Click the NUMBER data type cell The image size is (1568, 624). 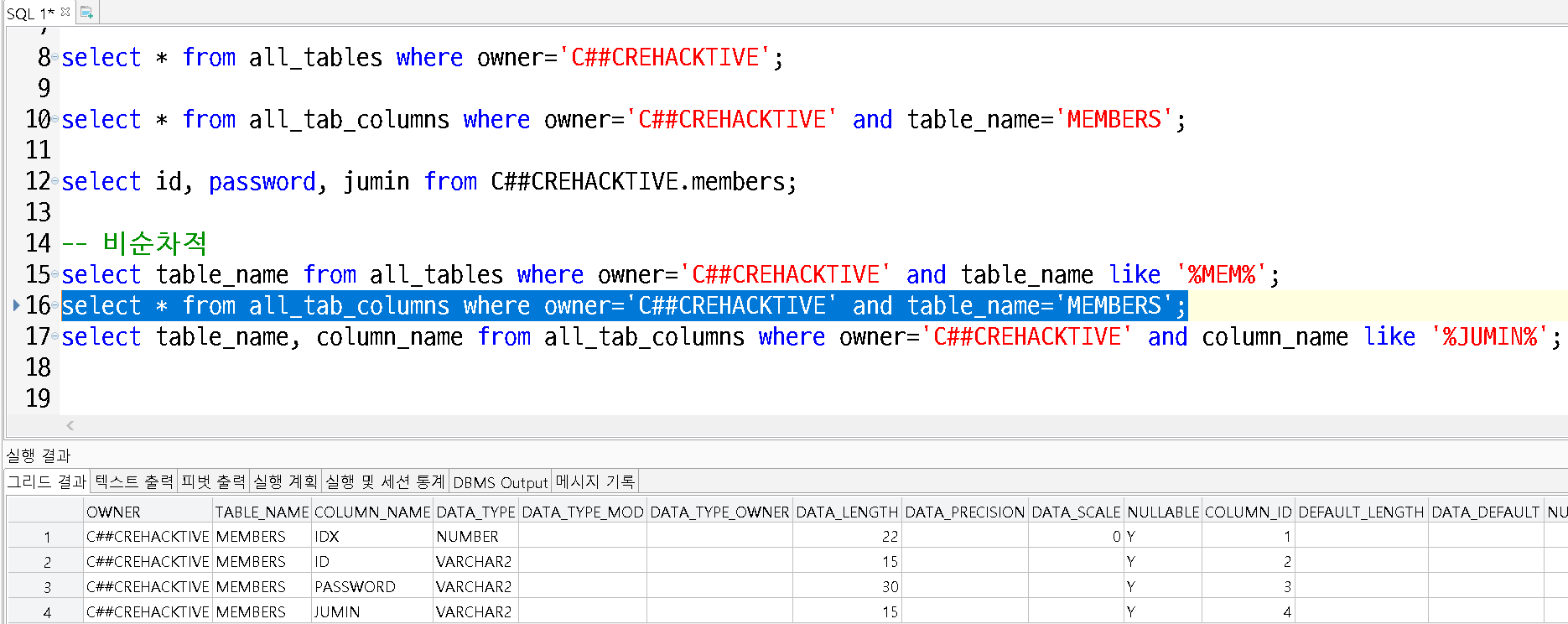point(475,537)
